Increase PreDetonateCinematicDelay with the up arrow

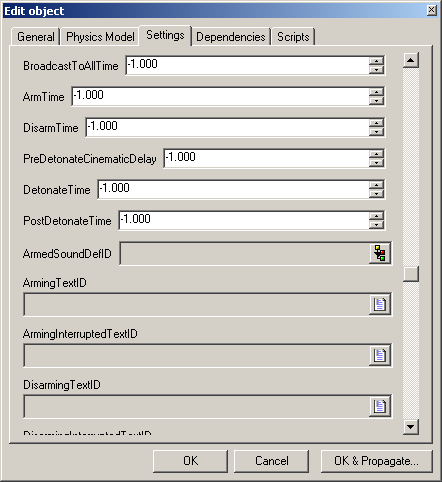(x=376, y=154)
